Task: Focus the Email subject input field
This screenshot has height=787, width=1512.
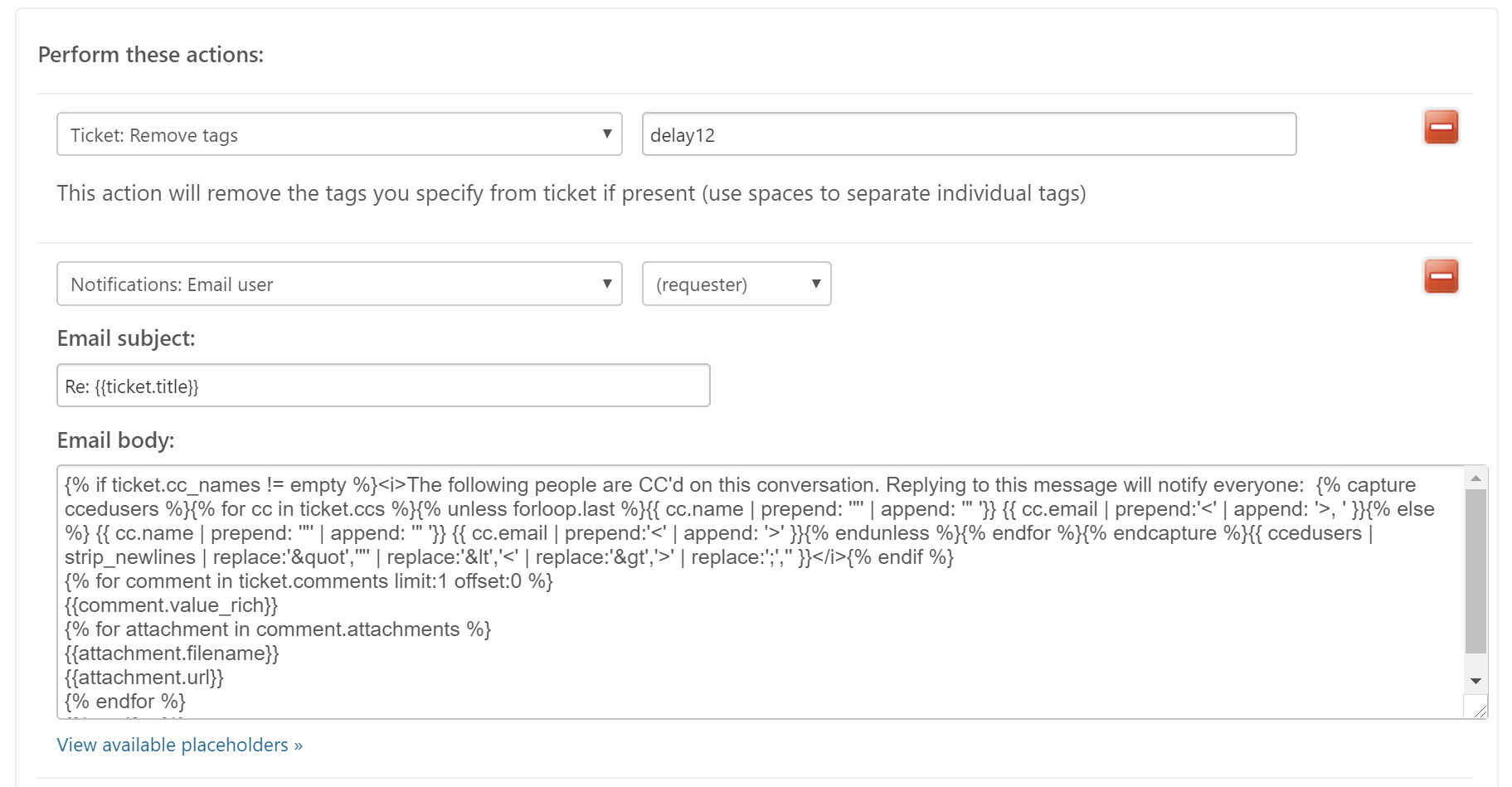Action: (x=383, y=386)
